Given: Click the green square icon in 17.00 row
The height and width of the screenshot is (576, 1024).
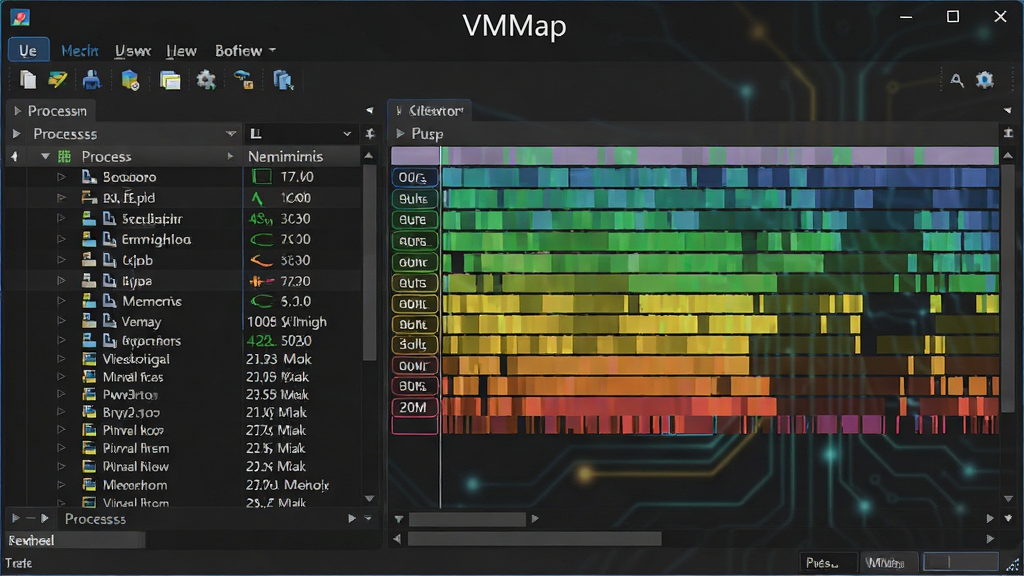Looking at the screenshot, I should 261,177.
